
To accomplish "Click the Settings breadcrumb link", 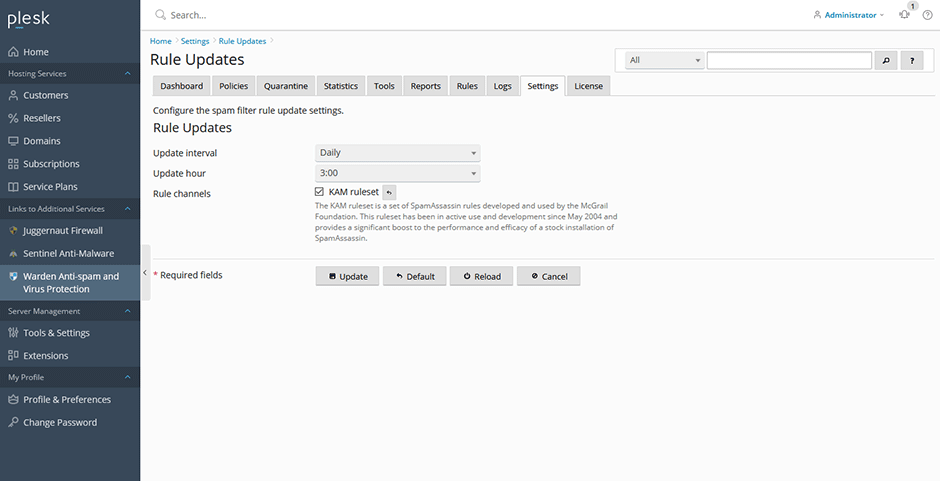I will pyautogui.click(x=195, y=41).
